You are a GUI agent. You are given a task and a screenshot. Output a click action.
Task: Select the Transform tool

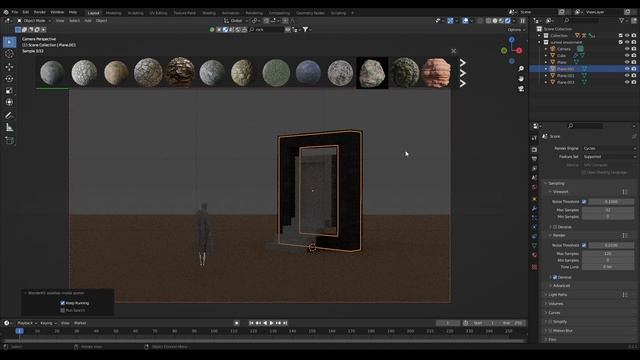[x=9, y=102]
